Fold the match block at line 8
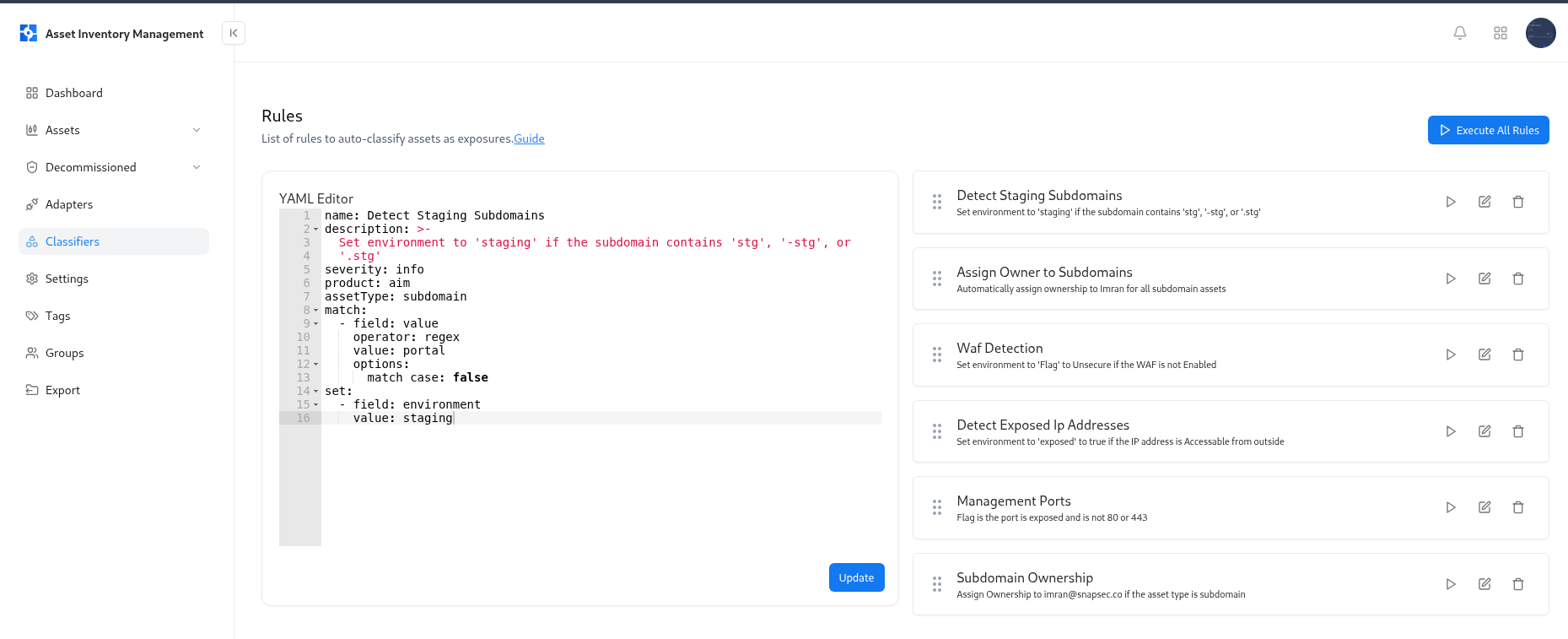The height and width of the screenshot is (639, 1568). 316,311
